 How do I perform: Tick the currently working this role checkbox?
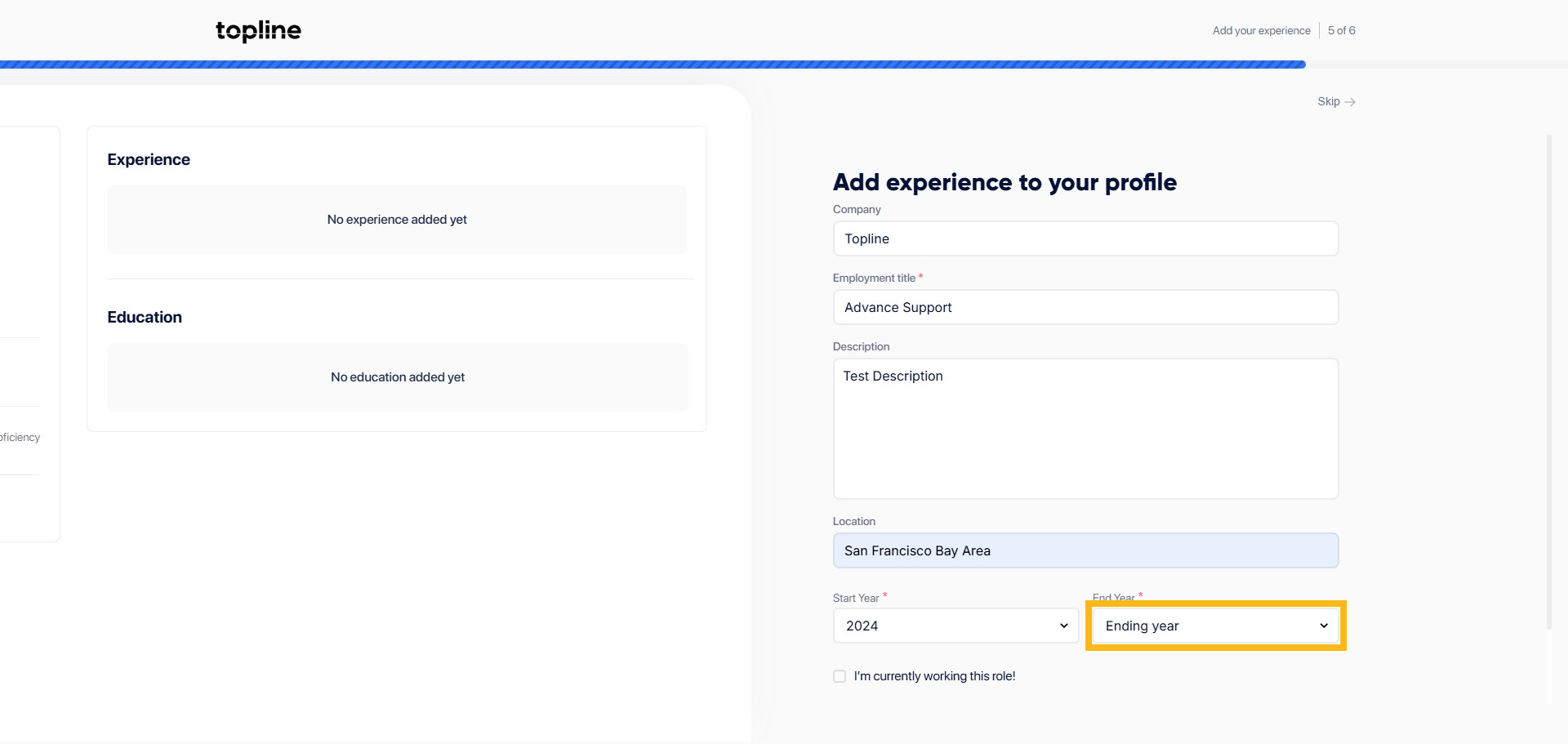click(840, 676)
